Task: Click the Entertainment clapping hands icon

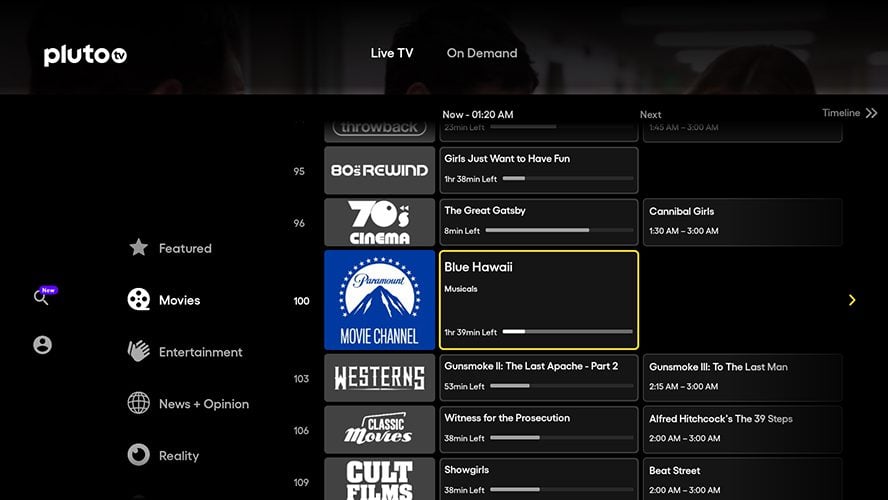Action: tap(139, 351)
